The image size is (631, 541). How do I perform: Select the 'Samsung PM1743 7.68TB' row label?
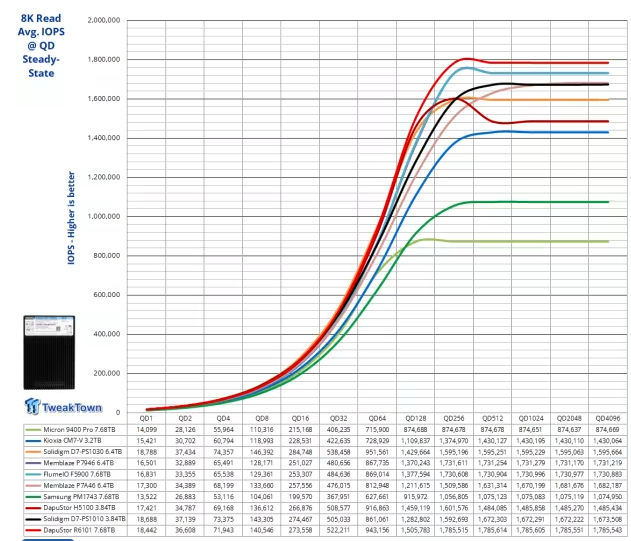(x=81, y=497)
